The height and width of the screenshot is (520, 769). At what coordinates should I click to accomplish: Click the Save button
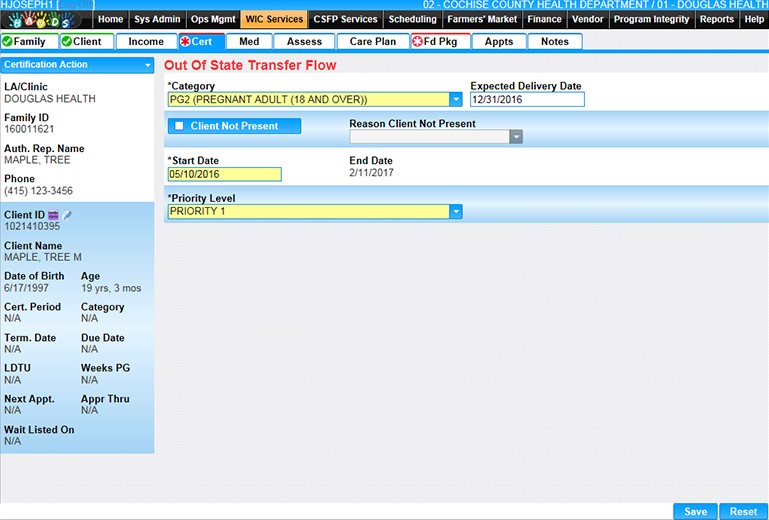pyautogui.click(x=695, y=511)
